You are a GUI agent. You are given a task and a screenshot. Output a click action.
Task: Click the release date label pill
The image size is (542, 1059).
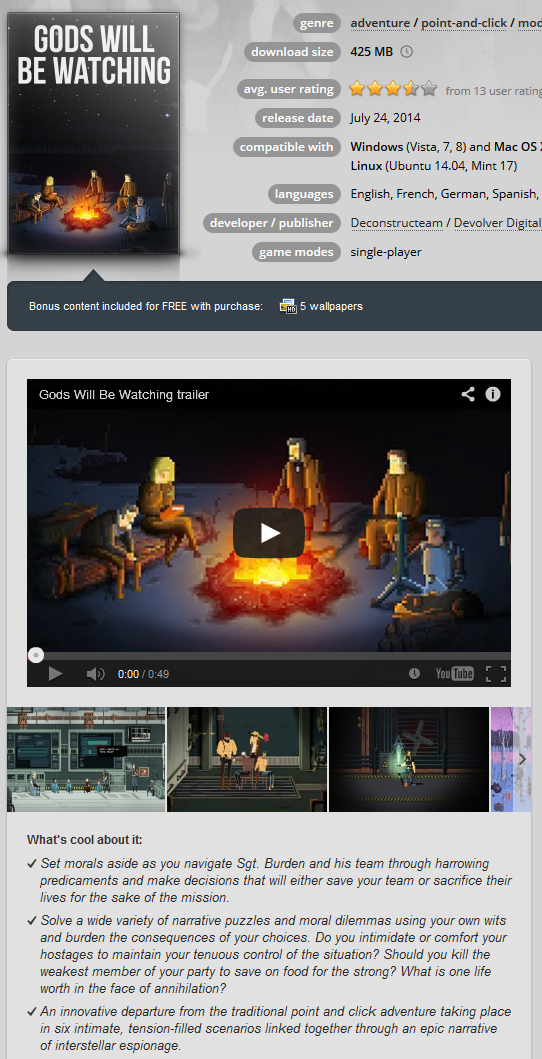pyautogui.click(x=298, y=118)
